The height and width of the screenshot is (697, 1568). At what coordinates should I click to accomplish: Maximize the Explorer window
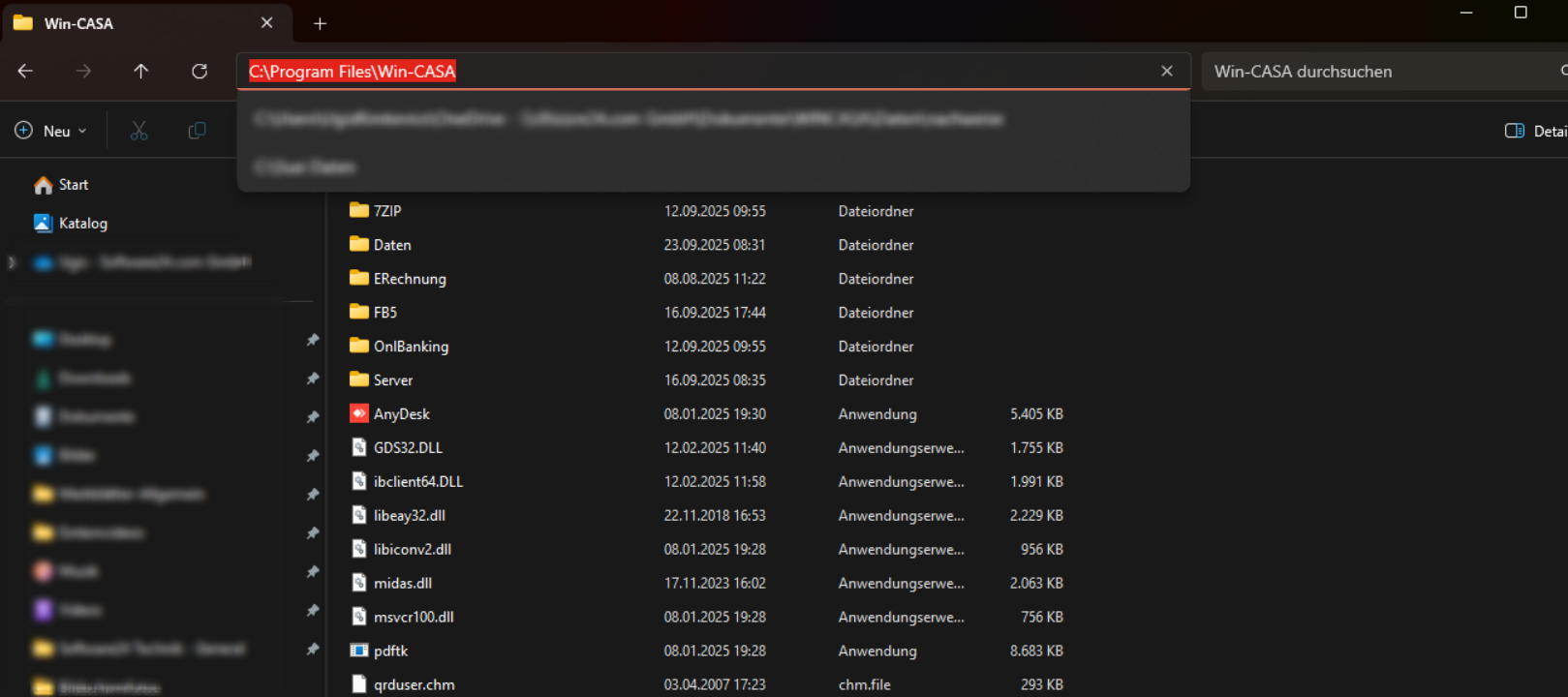click(1521, 13)
